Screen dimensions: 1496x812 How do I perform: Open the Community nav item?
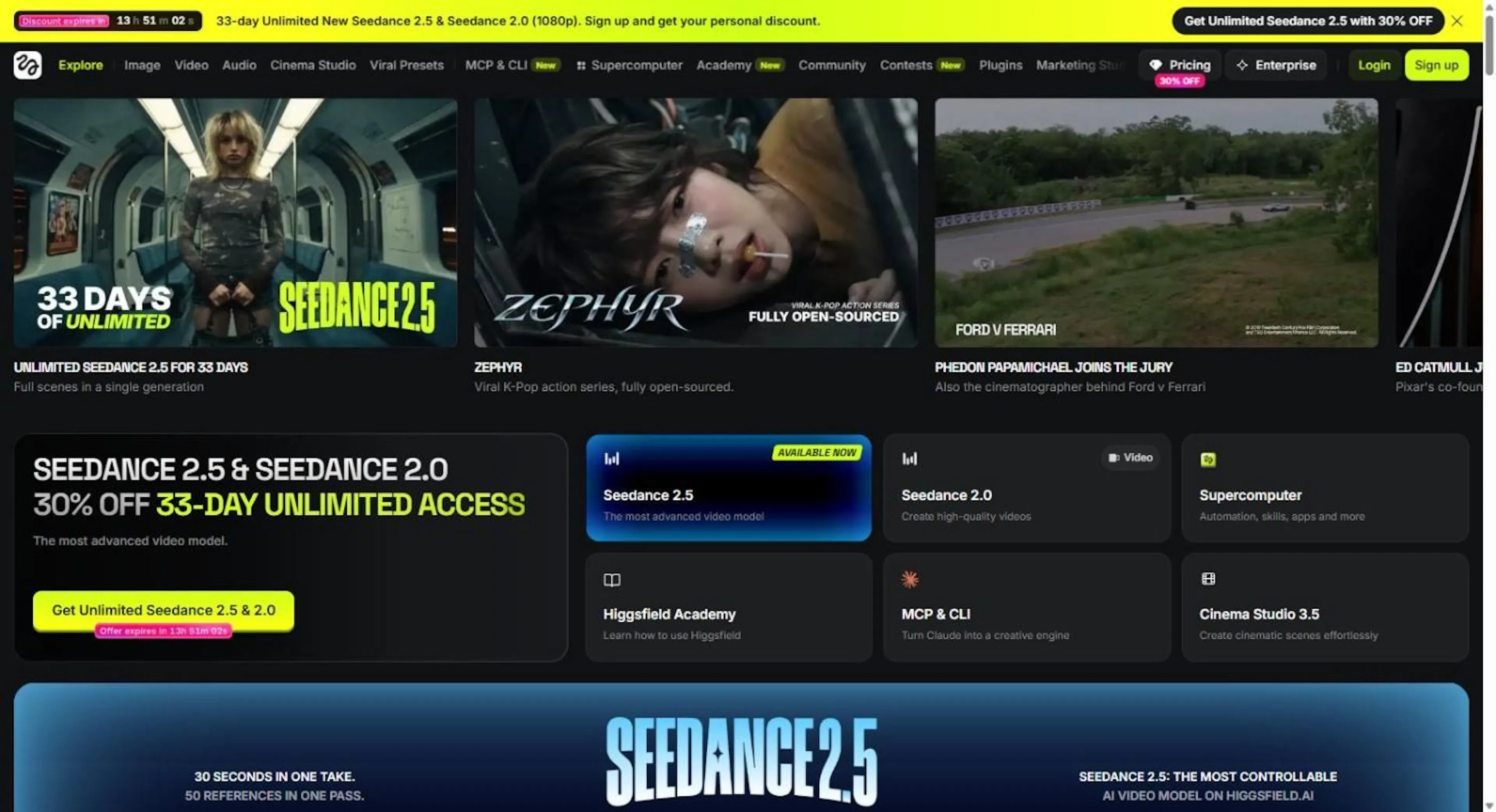click(x=832, y=65)
